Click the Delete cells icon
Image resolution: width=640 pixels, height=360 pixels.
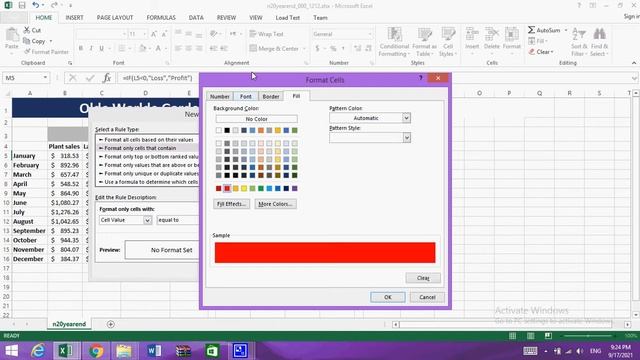pyautogui.click(x=492, y=34)
